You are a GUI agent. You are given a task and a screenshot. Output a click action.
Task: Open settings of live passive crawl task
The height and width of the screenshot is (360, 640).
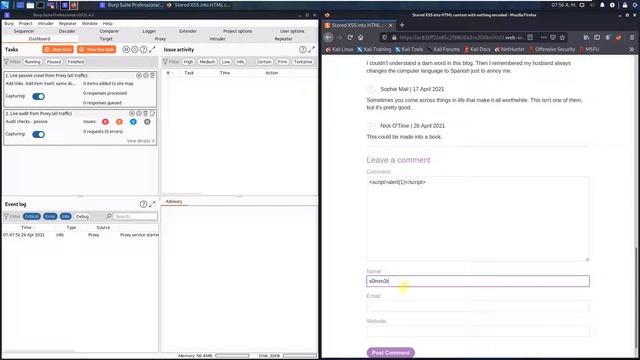146,76
